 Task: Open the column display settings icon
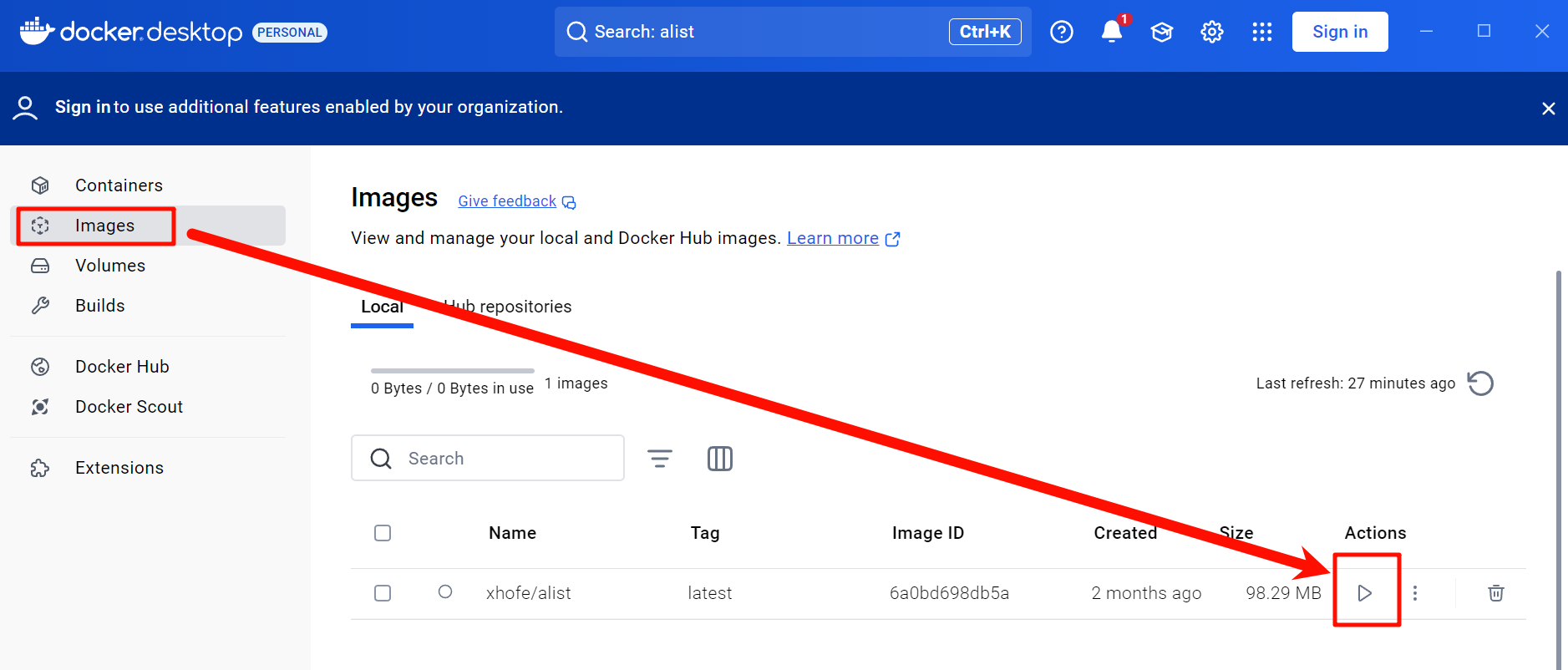tap(720, 459)
